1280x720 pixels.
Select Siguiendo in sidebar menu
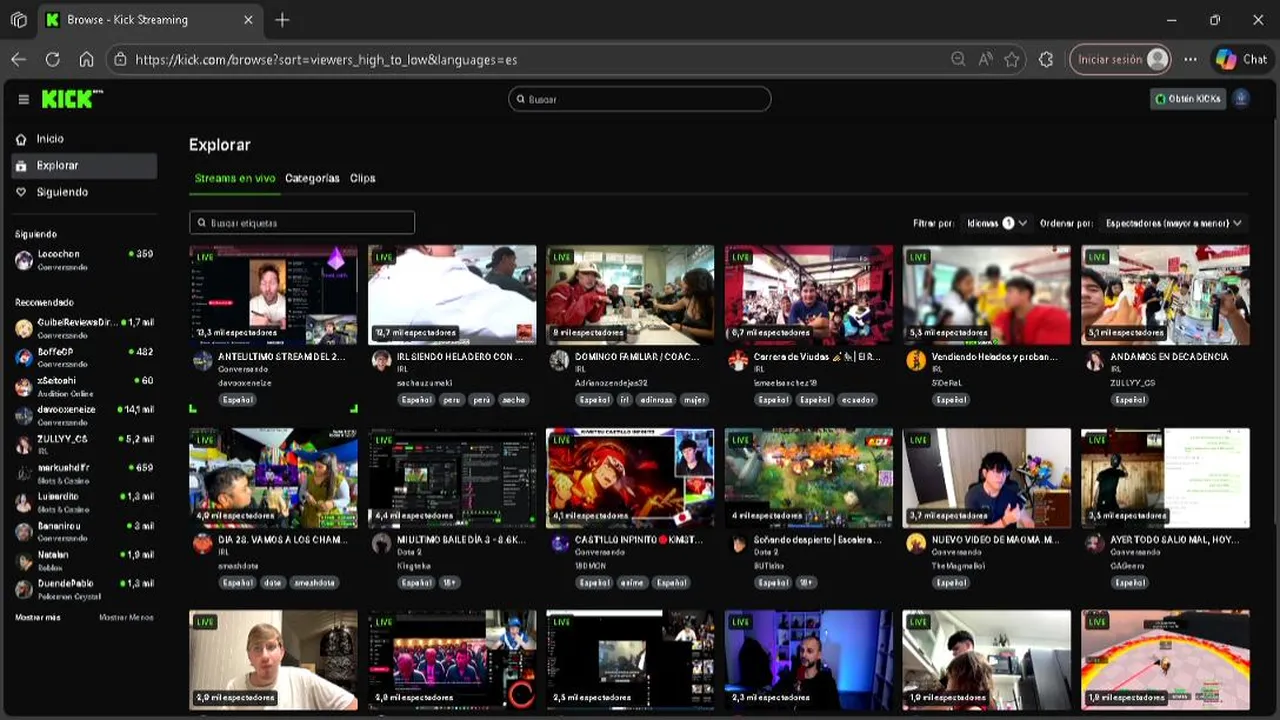click(84, 192)
